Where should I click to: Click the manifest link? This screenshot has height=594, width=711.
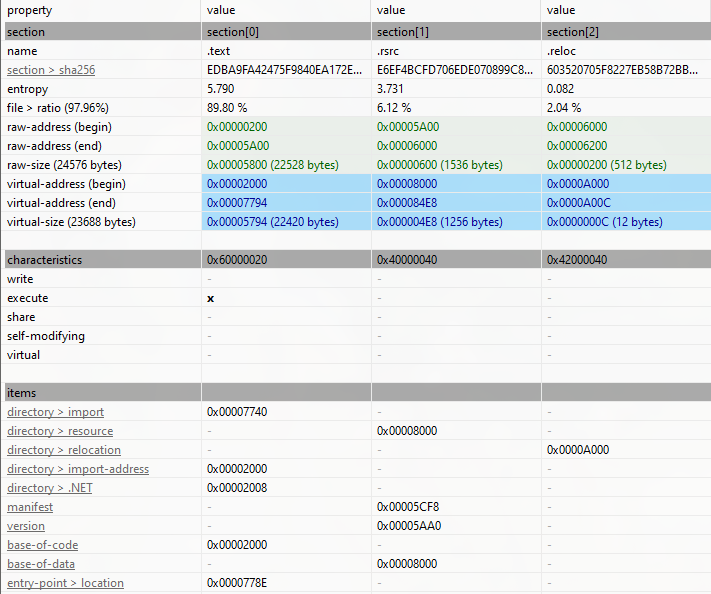tap(30, 507)
